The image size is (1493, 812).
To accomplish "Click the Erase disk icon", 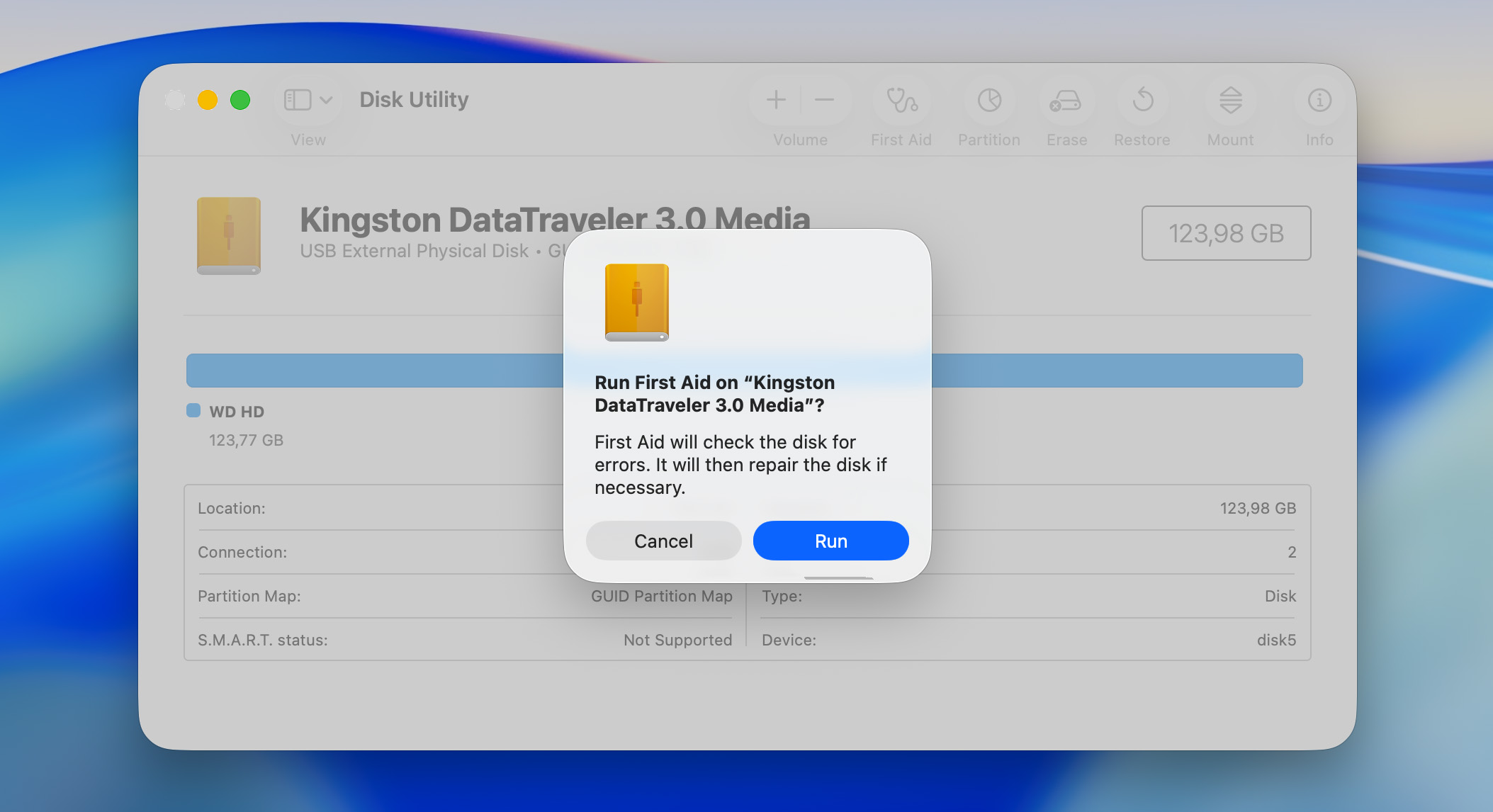I will 1066,100.
